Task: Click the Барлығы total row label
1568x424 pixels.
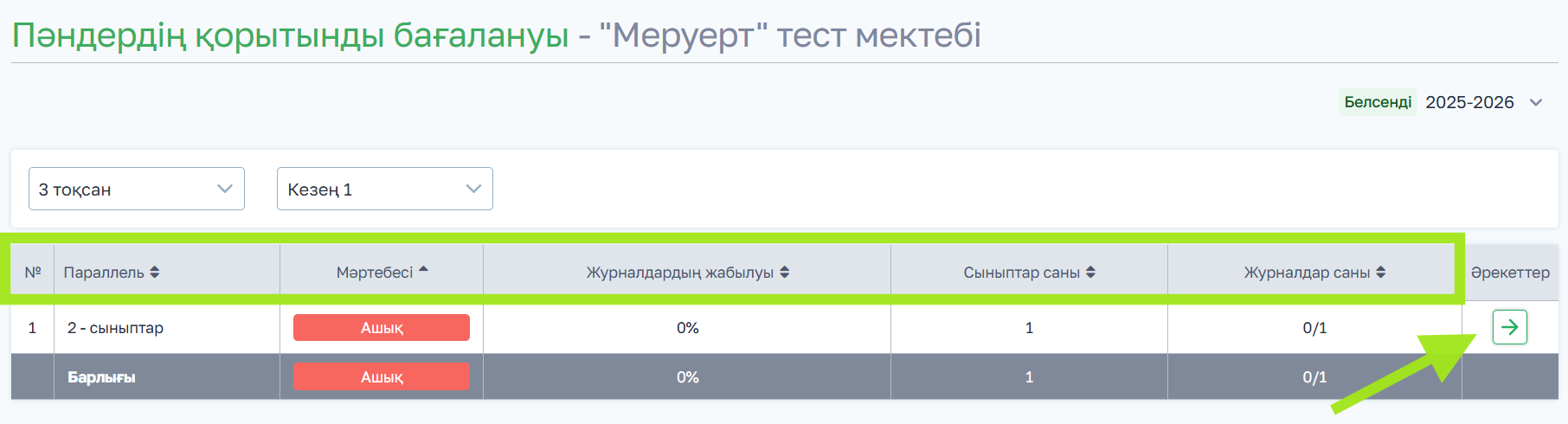Action: coord(101,377)
